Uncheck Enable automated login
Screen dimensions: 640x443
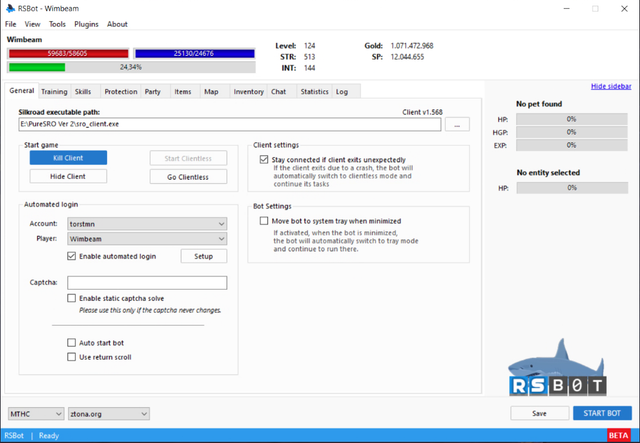71,256
